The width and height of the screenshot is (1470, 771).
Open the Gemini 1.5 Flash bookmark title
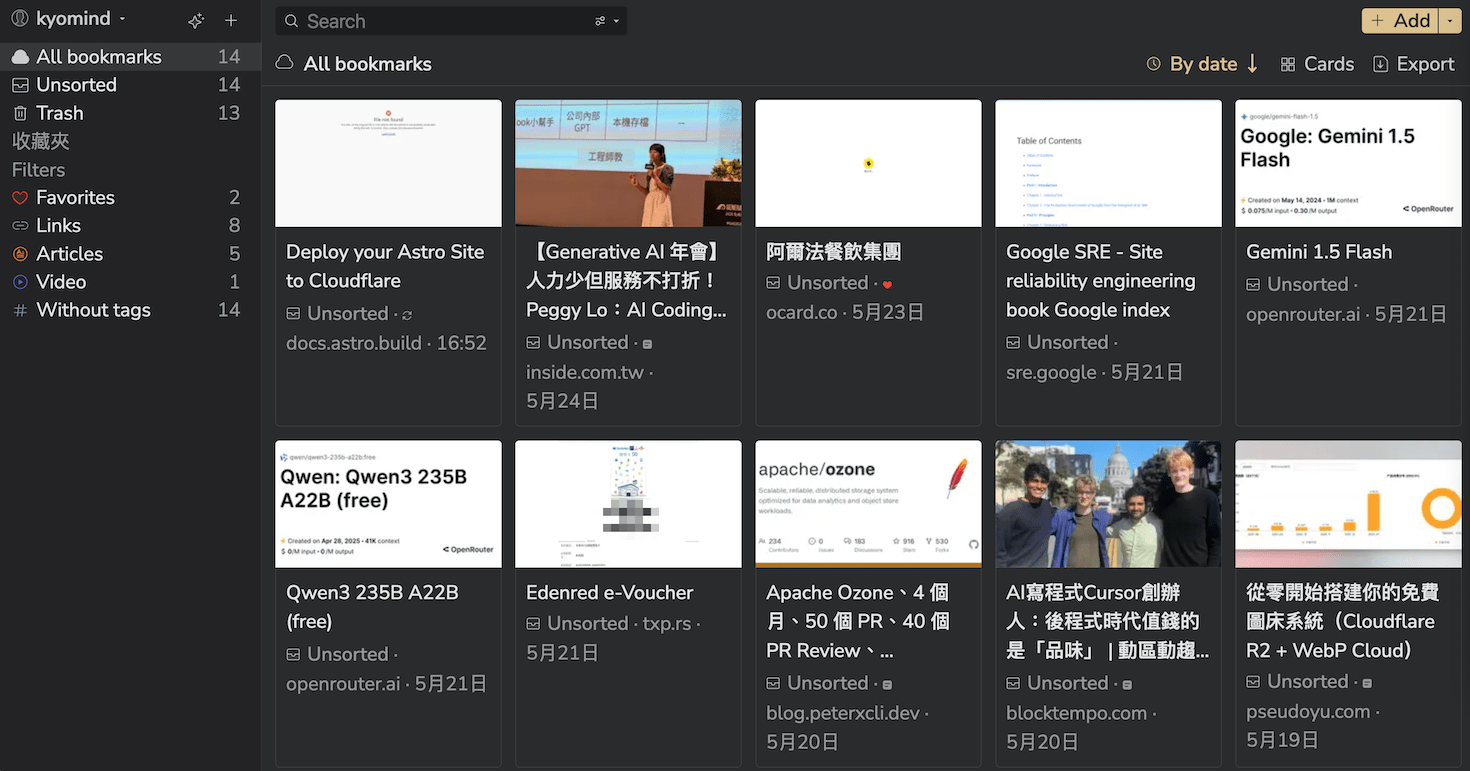[1319, 252]
